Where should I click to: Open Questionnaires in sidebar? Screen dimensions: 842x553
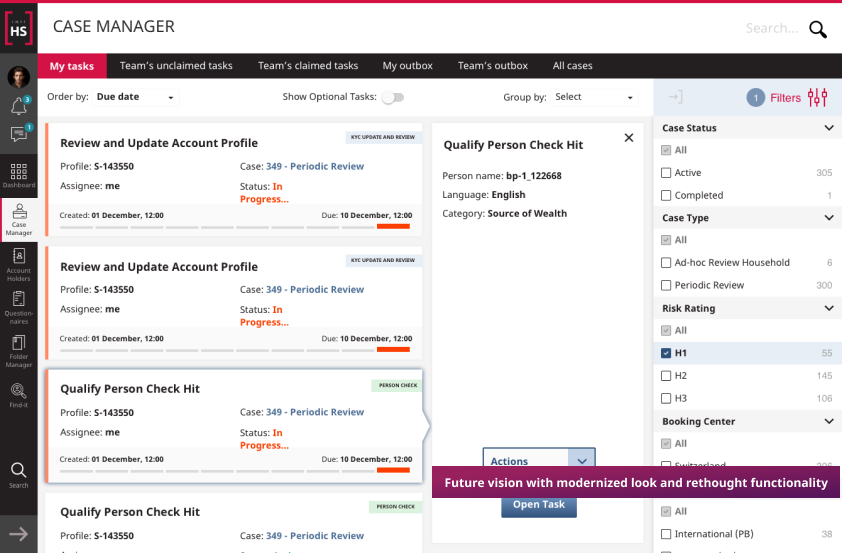click(x=18, y=306)
